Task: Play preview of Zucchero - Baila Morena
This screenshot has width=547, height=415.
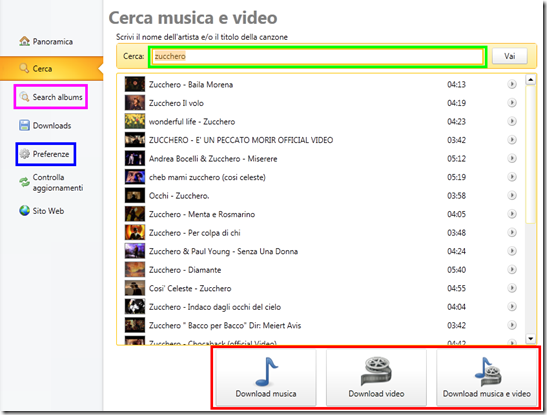Action: pyautogui.click(x=512, y=84)
